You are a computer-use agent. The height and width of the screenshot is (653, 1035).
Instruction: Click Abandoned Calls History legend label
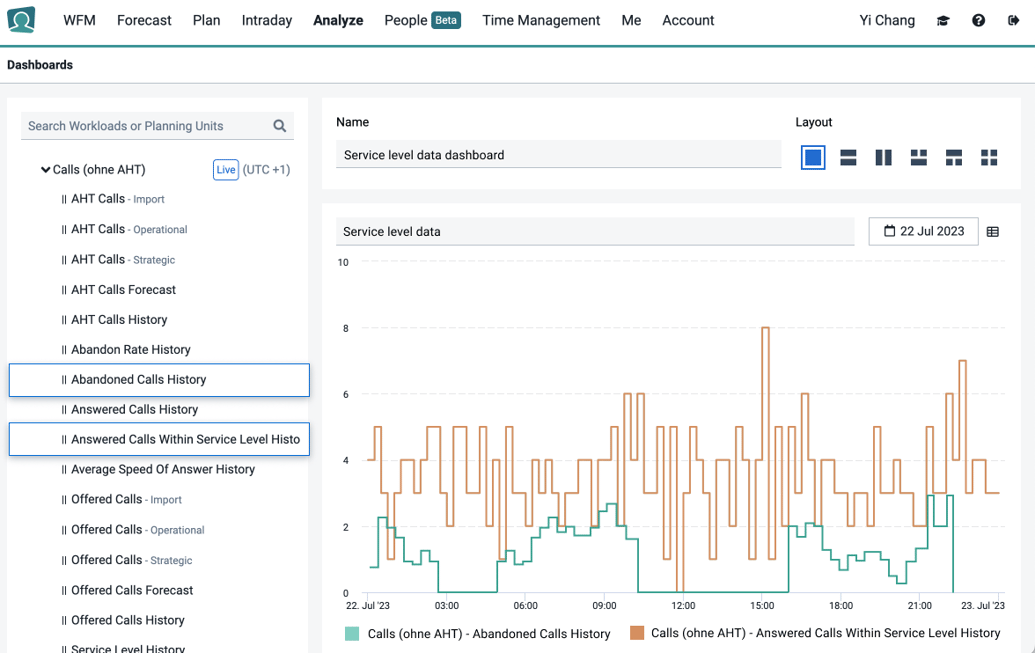click(x=489, y=634)
